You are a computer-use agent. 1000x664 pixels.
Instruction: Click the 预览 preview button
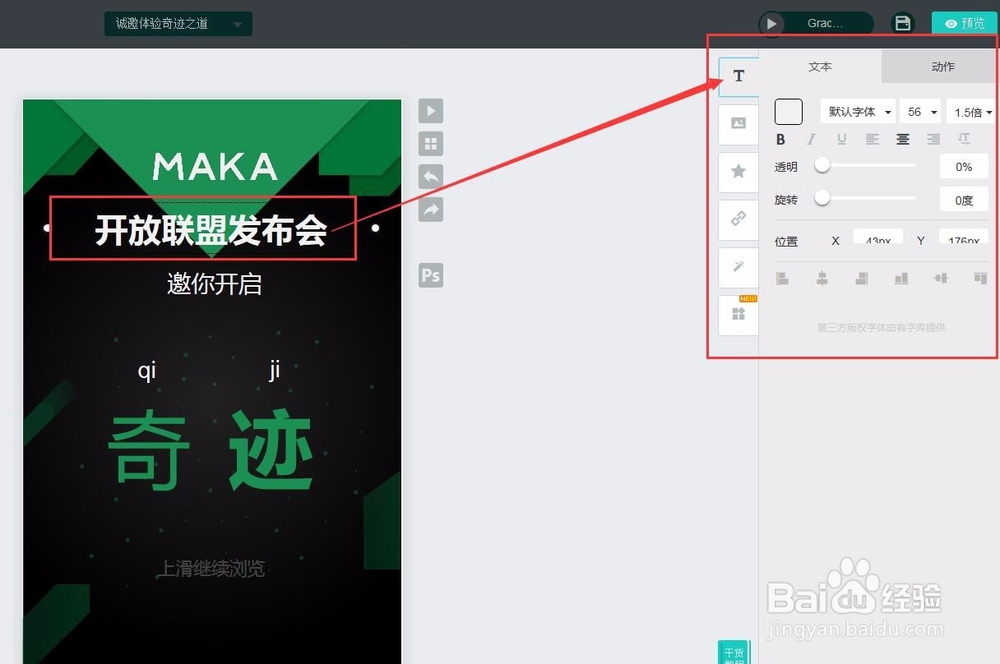(963, 22)
